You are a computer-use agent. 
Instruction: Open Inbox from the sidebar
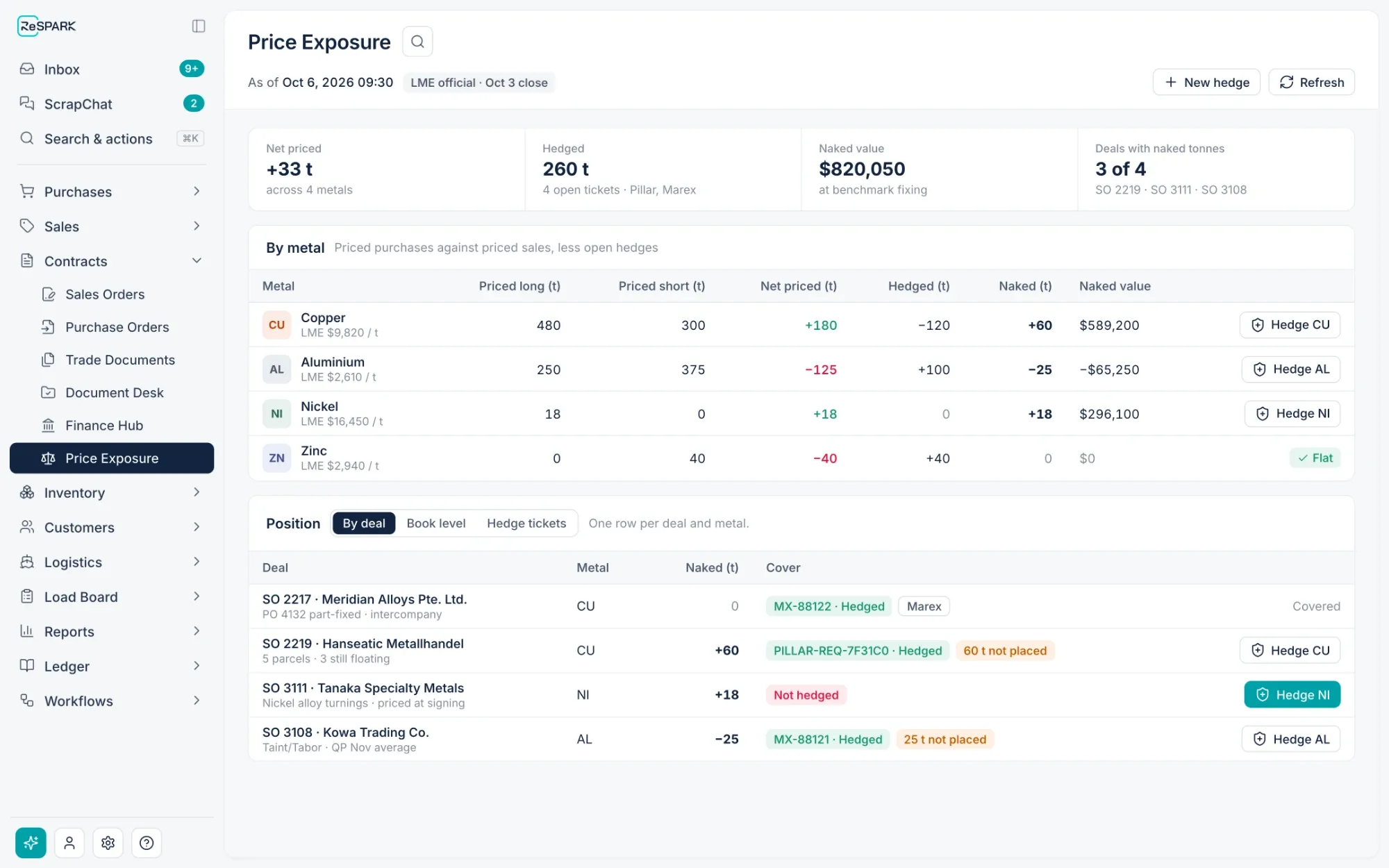tap(112, 69)
